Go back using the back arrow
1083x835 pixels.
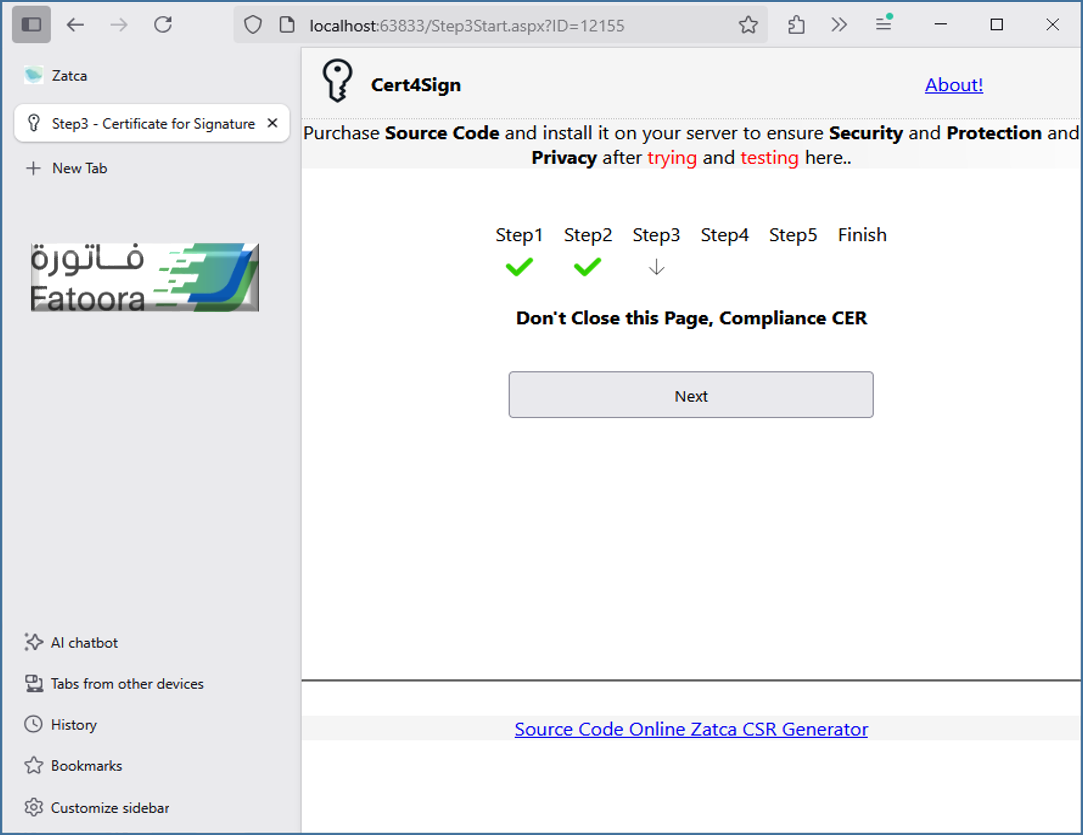tap(76, 25)
